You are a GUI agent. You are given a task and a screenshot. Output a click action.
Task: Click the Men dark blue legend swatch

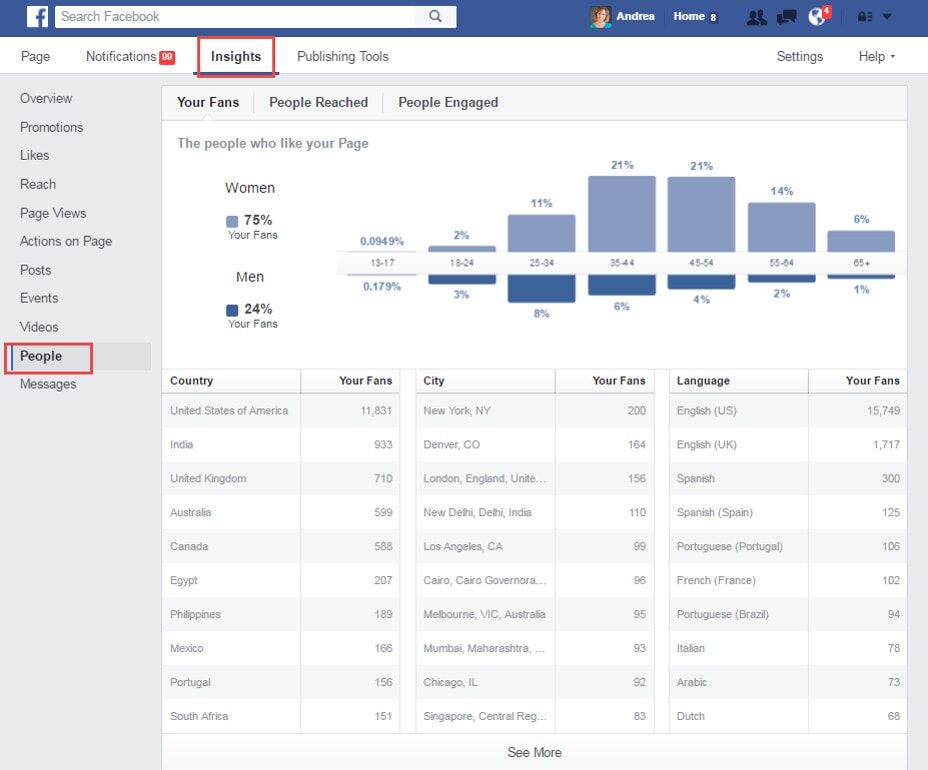click(232, 310)
